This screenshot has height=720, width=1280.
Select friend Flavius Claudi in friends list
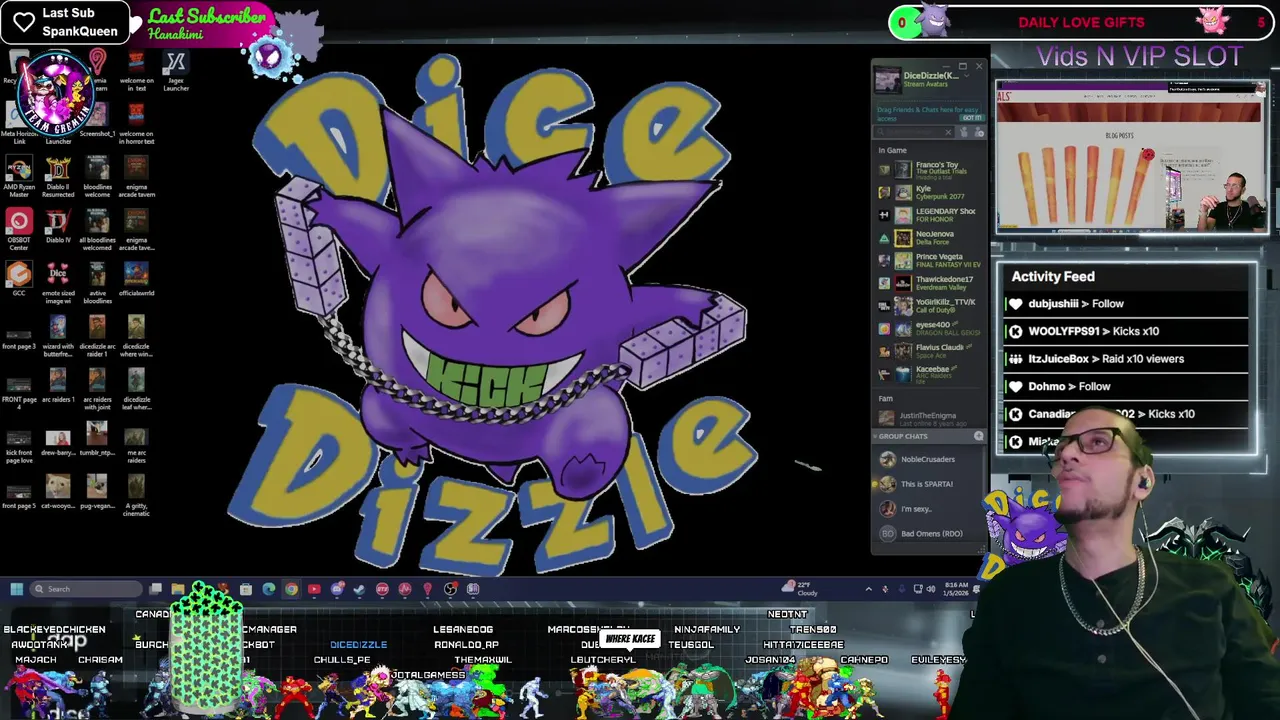point(930,351)
